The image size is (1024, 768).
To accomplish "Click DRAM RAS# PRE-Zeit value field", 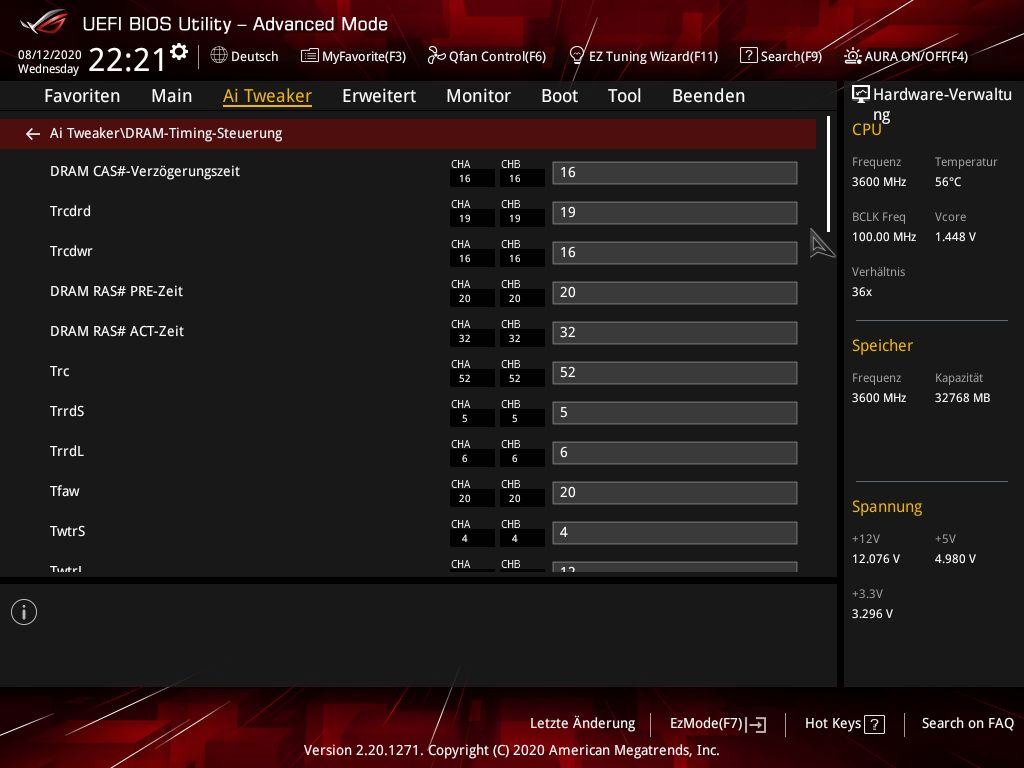I will [675, 293].
